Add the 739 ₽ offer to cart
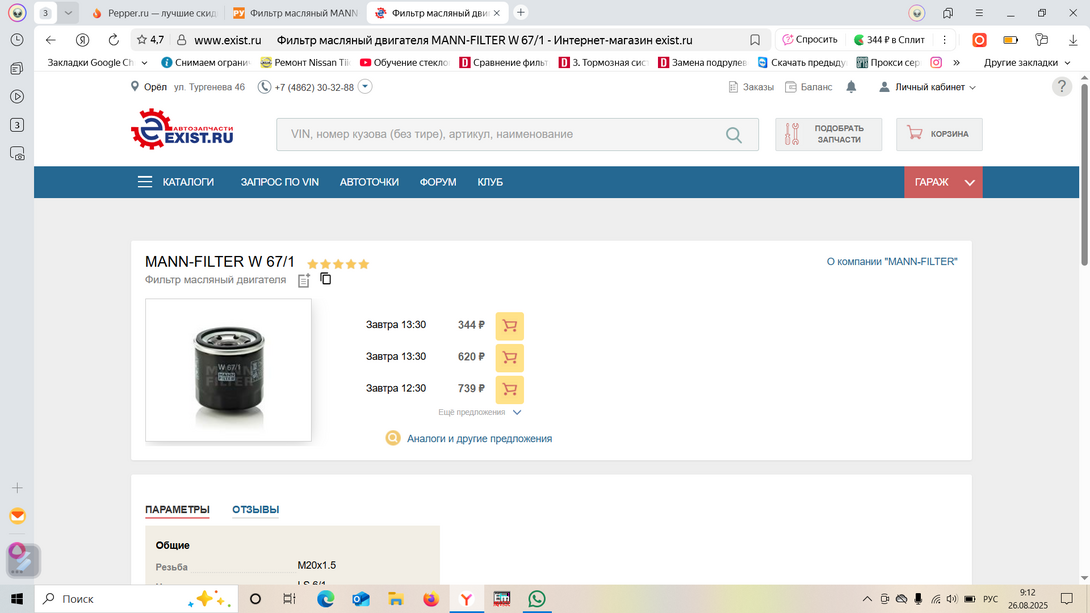Viewport: 1090px width, 613px height. (x=509, y=389)
